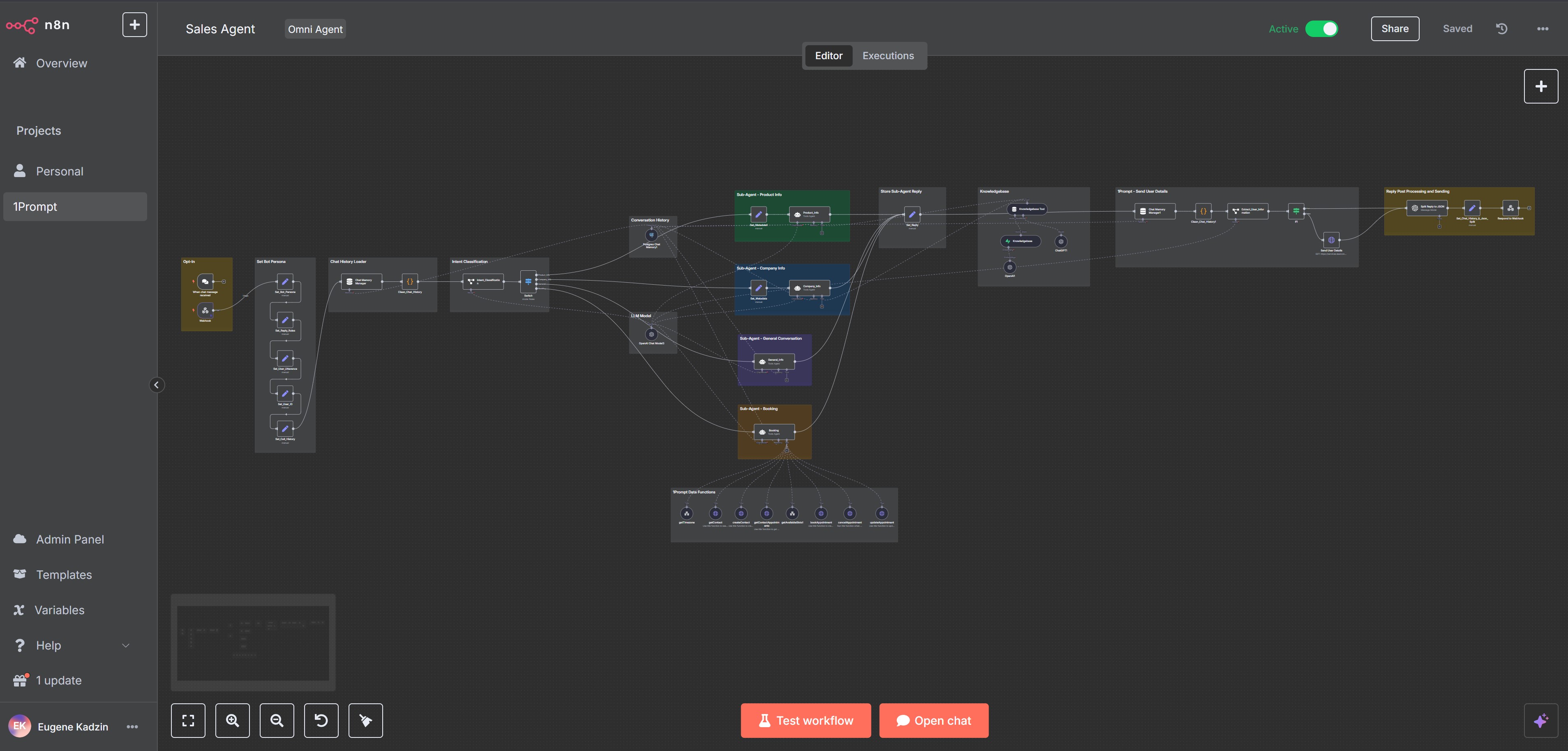Image resolution: width=1568 pixels, height=751 pixels.
Task: Open Eugene Kadzin user options menu
Action: pyautogui.click(x=132, y=727)
